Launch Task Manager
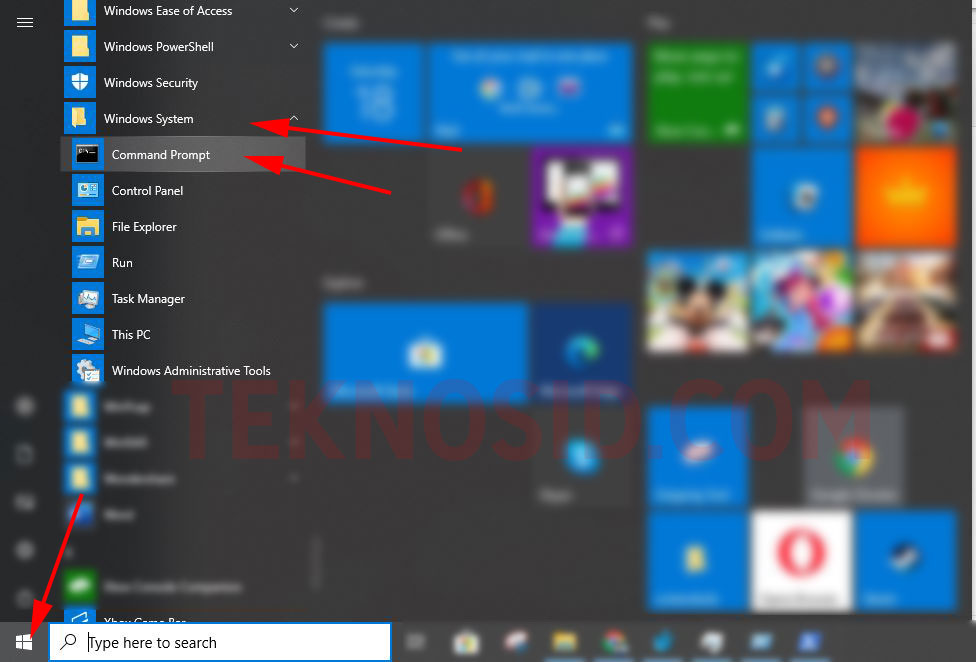 coord(184,299)
